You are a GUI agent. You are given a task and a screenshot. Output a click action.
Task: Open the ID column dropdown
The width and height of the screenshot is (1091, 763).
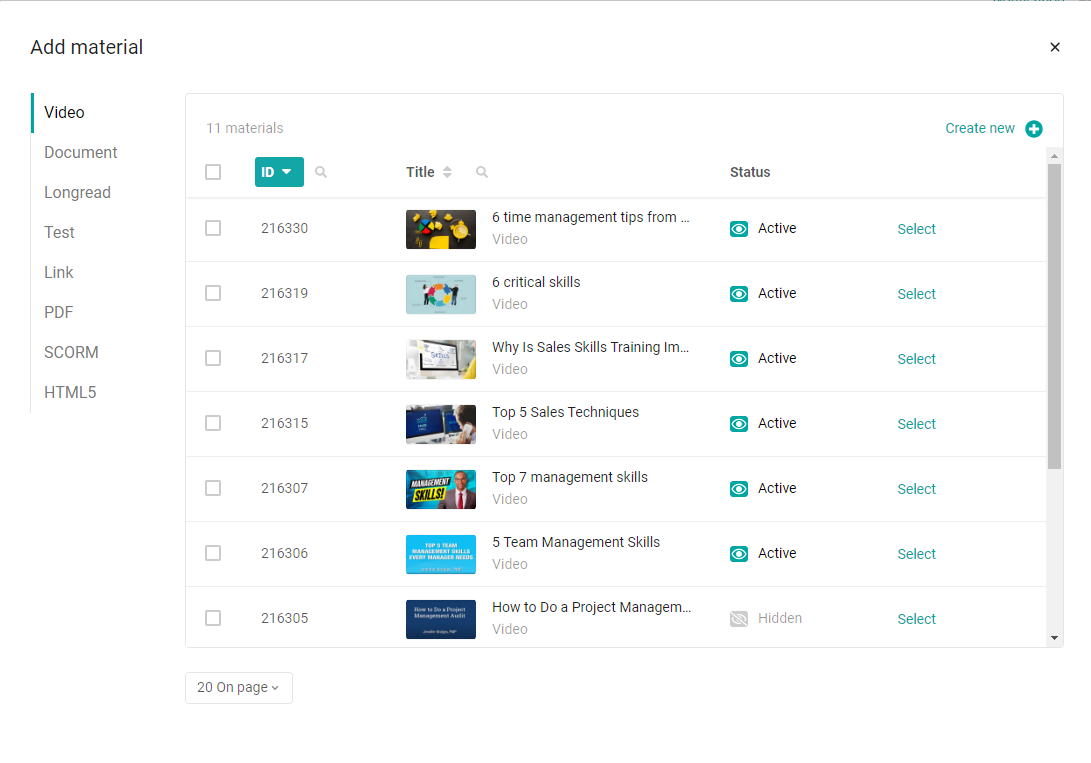pyautogui.click(x=279, y=172)
